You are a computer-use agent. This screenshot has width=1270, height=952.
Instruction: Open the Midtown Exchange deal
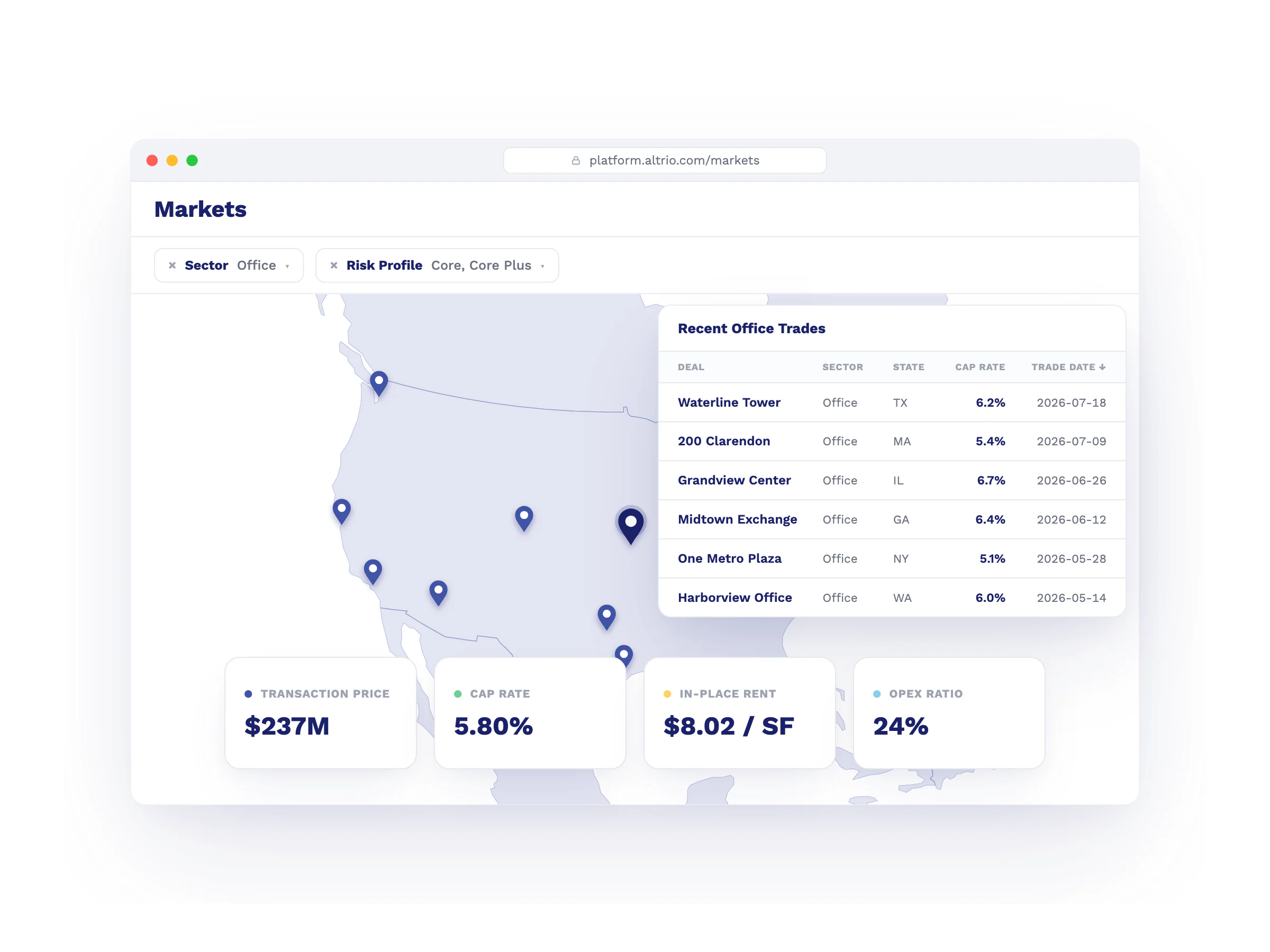click(x=737, y=519)
